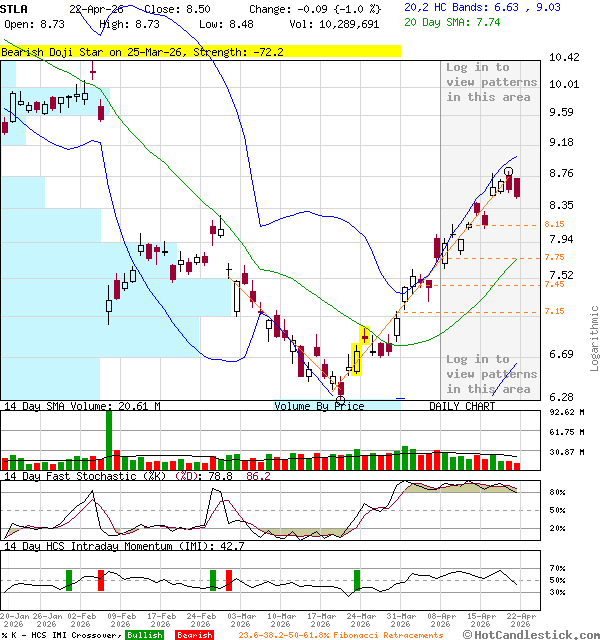The height and width of the screenshot is (640, 600).
Task: Click the lower 'Log in to view patterns' notice
Action: [491, 373]
